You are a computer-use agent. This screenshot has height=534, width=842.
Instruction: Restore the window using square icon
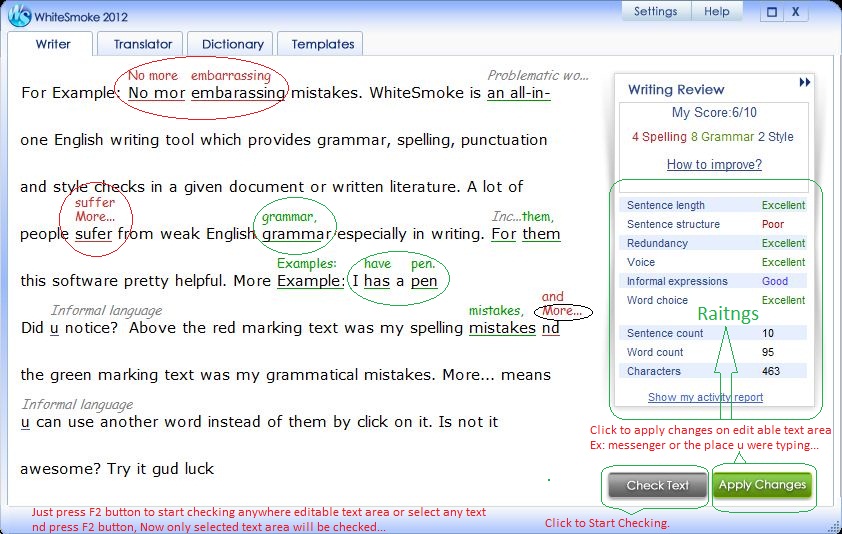pos(772,12)
